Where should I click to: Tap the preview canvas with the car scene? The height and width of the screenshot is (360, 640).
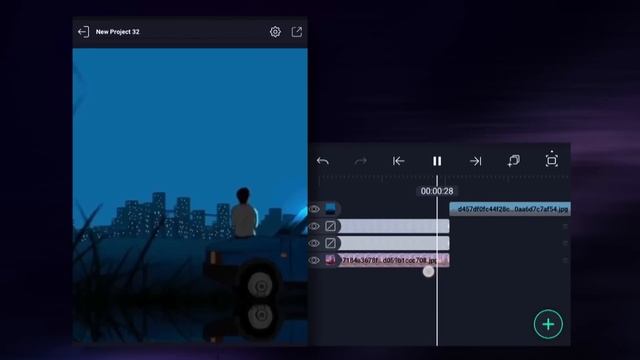(190, 197)
